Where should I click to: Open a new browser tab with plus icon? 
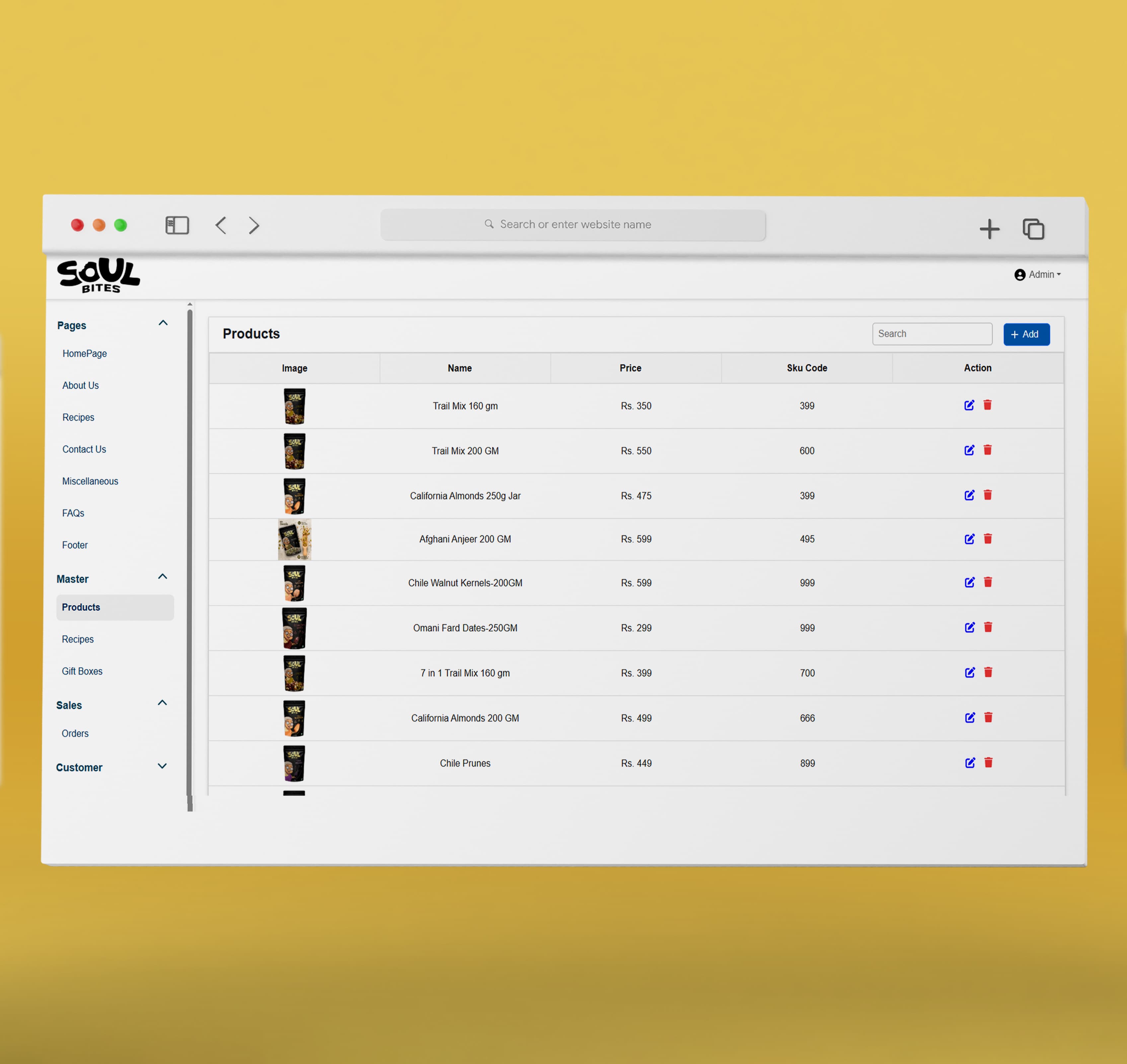click(989, 229)
